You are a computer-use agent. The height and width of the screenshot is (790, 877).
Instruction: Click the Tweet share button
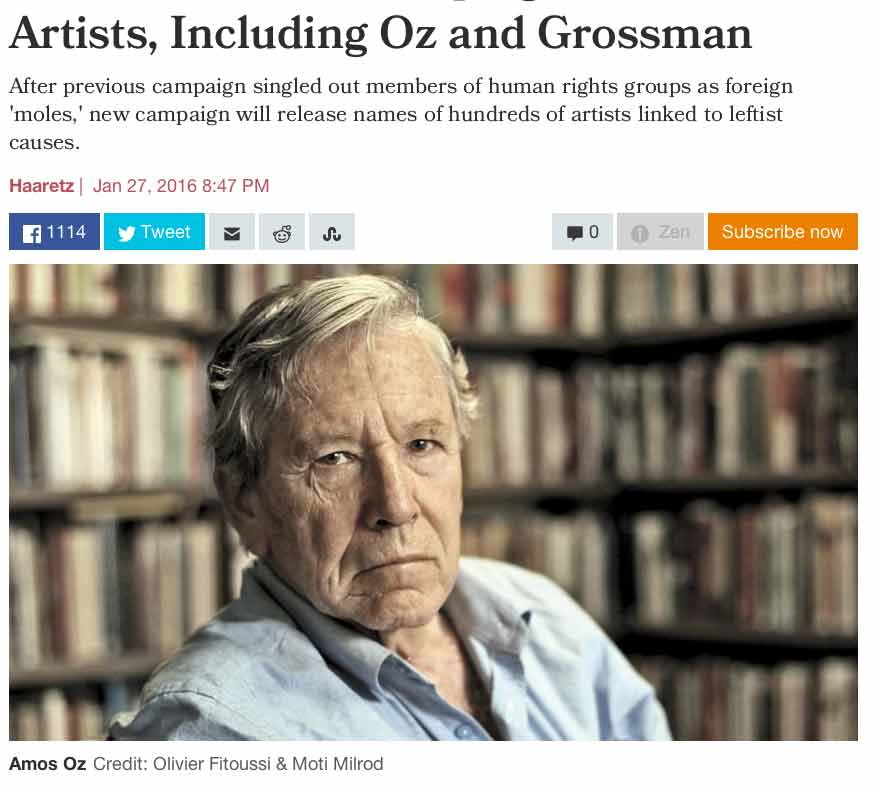154,232
